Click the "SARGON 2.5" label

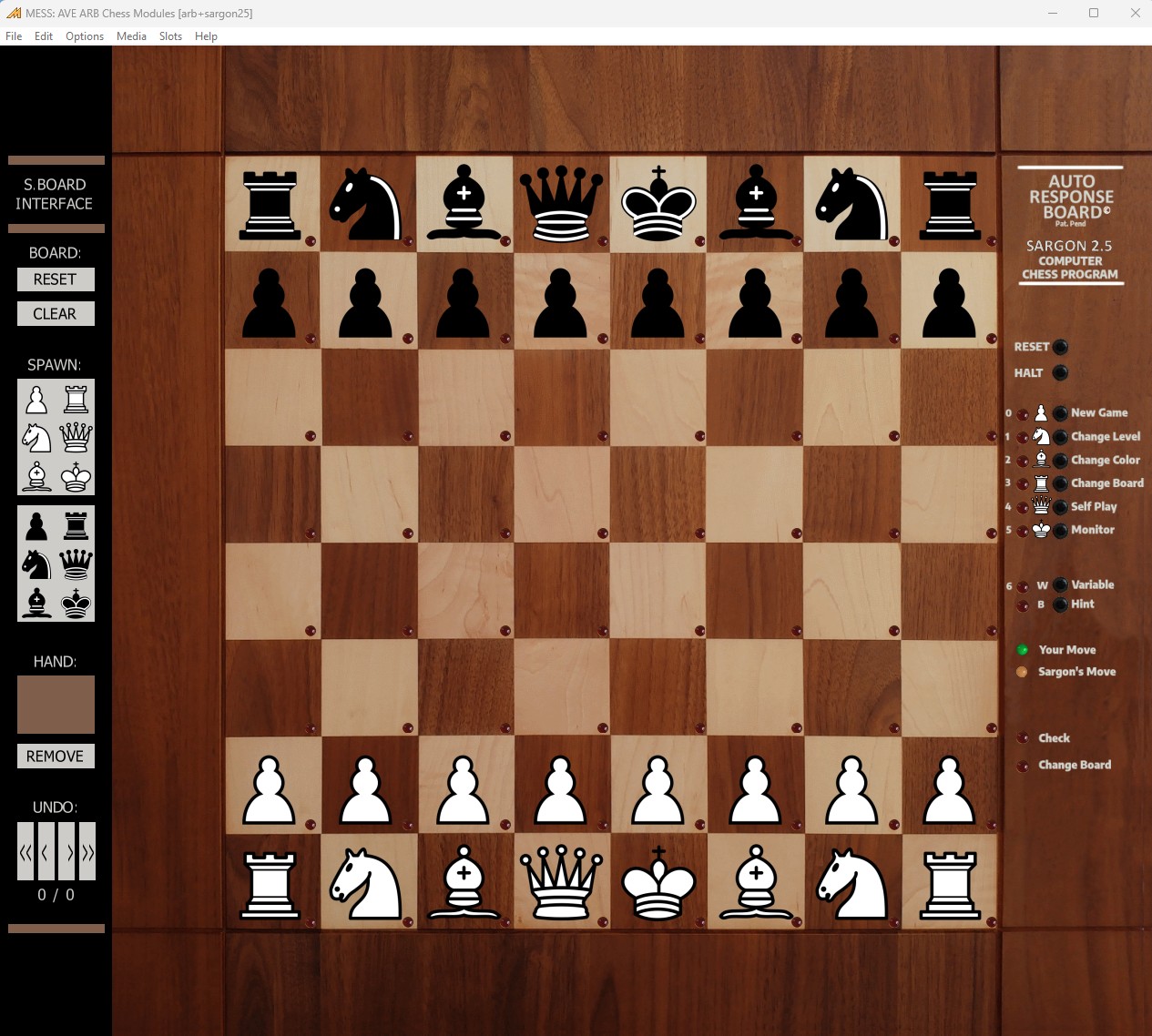(1069, 246)
